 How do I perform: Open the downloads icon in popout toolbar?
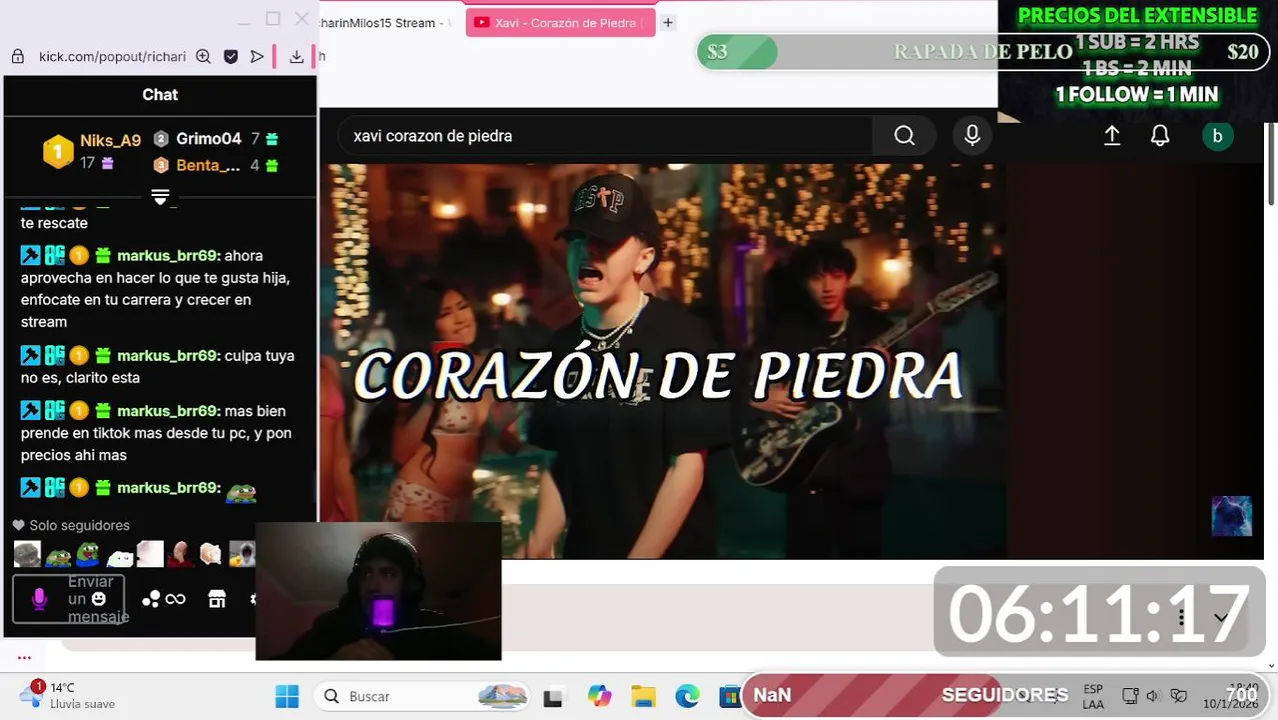tap(296, 57)
